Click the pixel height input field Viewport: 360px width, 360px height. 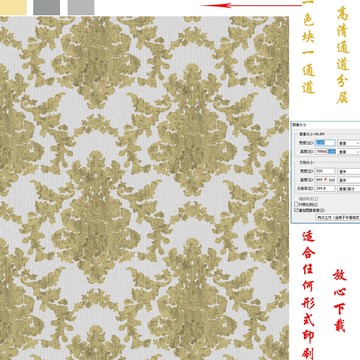point(325,151)
